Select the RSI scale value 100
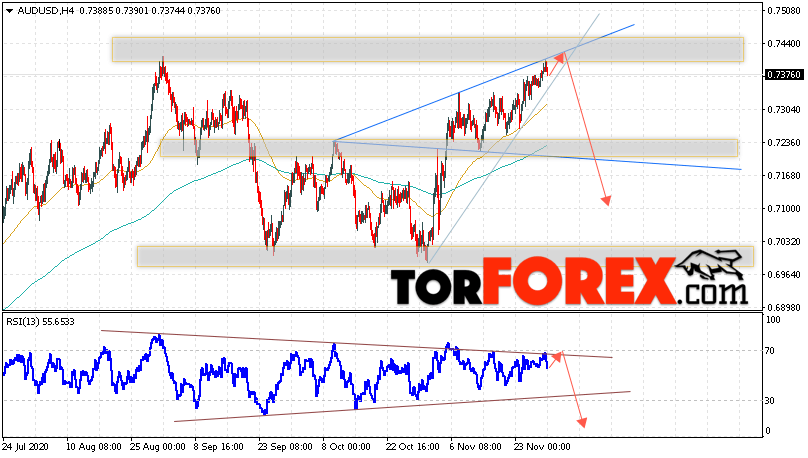 [773, 320]
